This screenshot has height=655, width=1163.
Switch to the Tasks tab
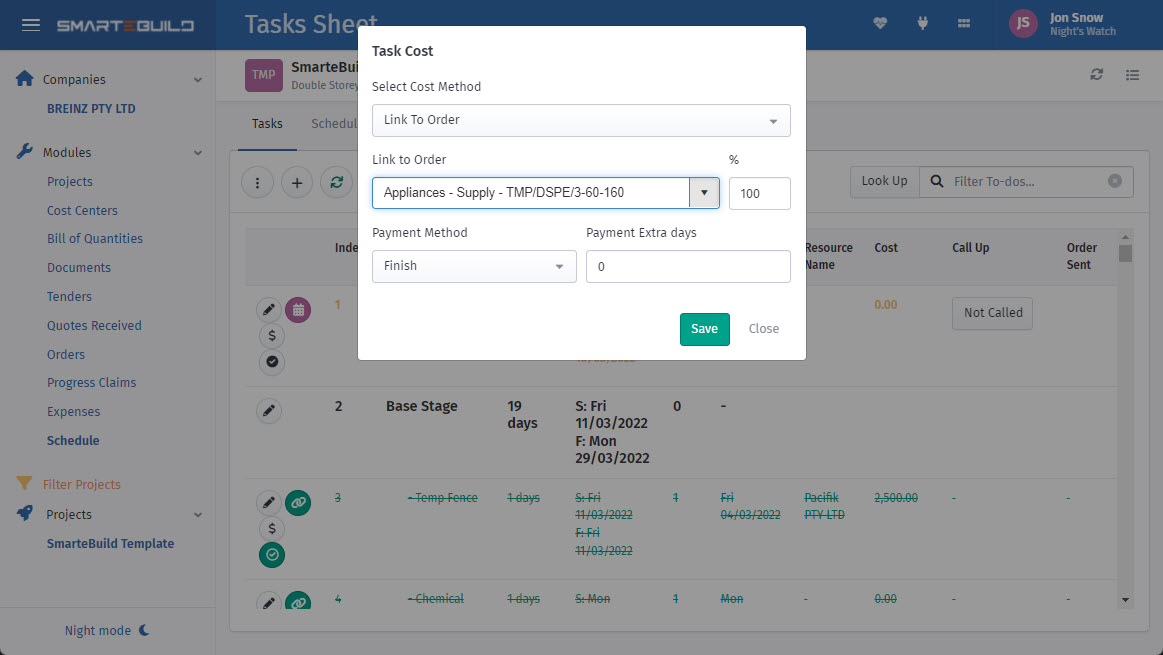(267, 124)
